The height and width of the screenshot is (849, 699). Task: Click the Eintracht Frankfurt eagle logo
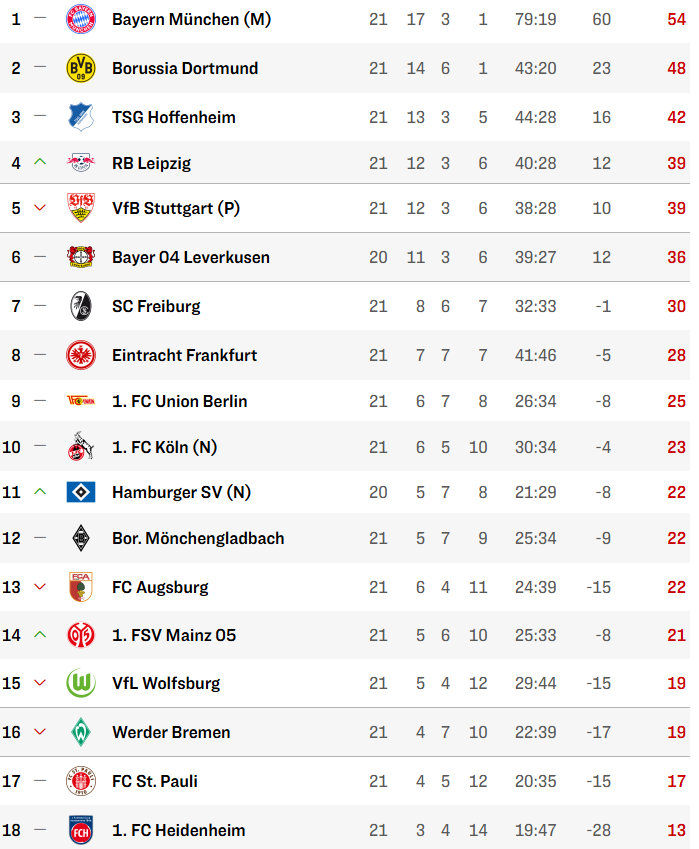coord(81,355)
